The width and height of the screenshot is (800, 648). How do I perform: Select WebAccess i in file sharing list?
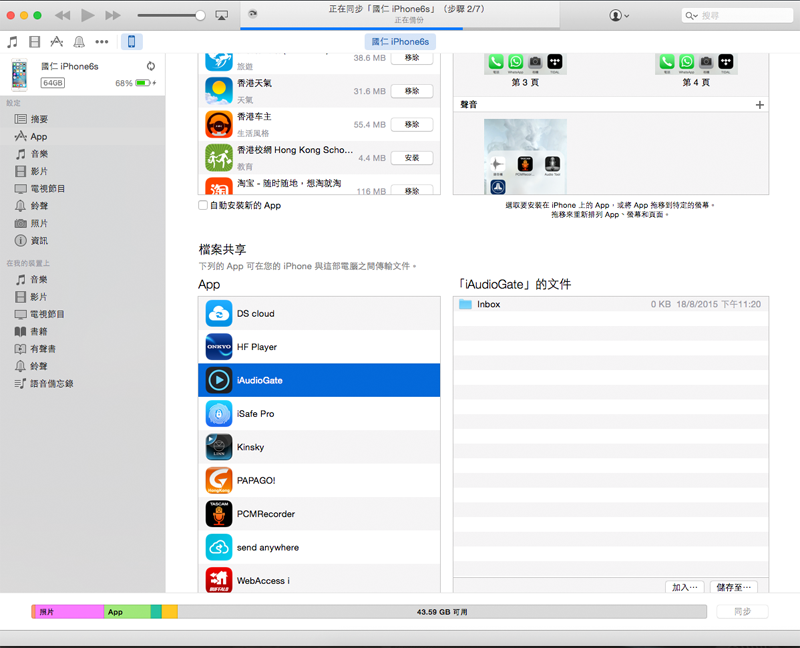319,579
